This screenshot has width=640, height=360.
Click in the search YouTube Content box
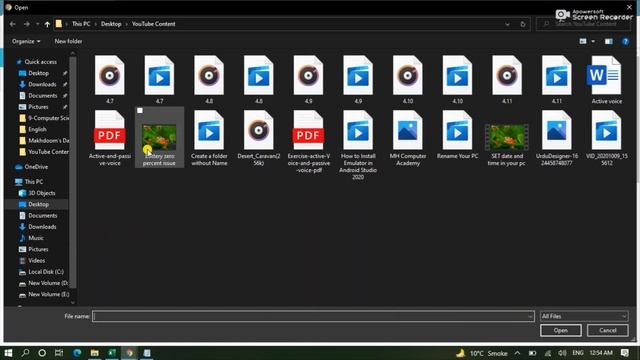584,24
